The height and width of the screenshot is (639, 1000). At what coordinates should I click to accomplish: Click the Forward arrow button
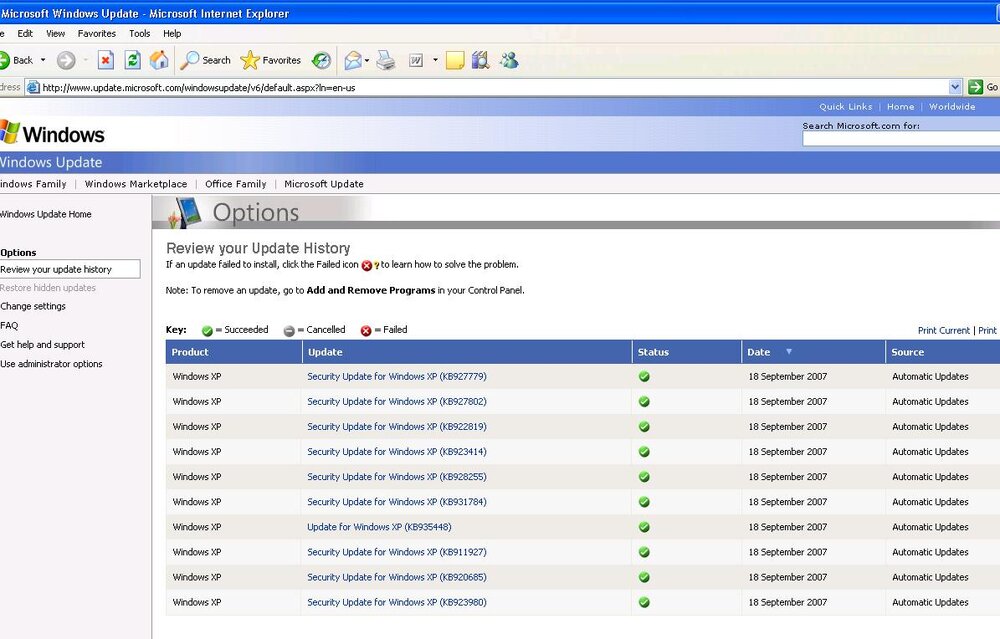(x=66, y=61)
